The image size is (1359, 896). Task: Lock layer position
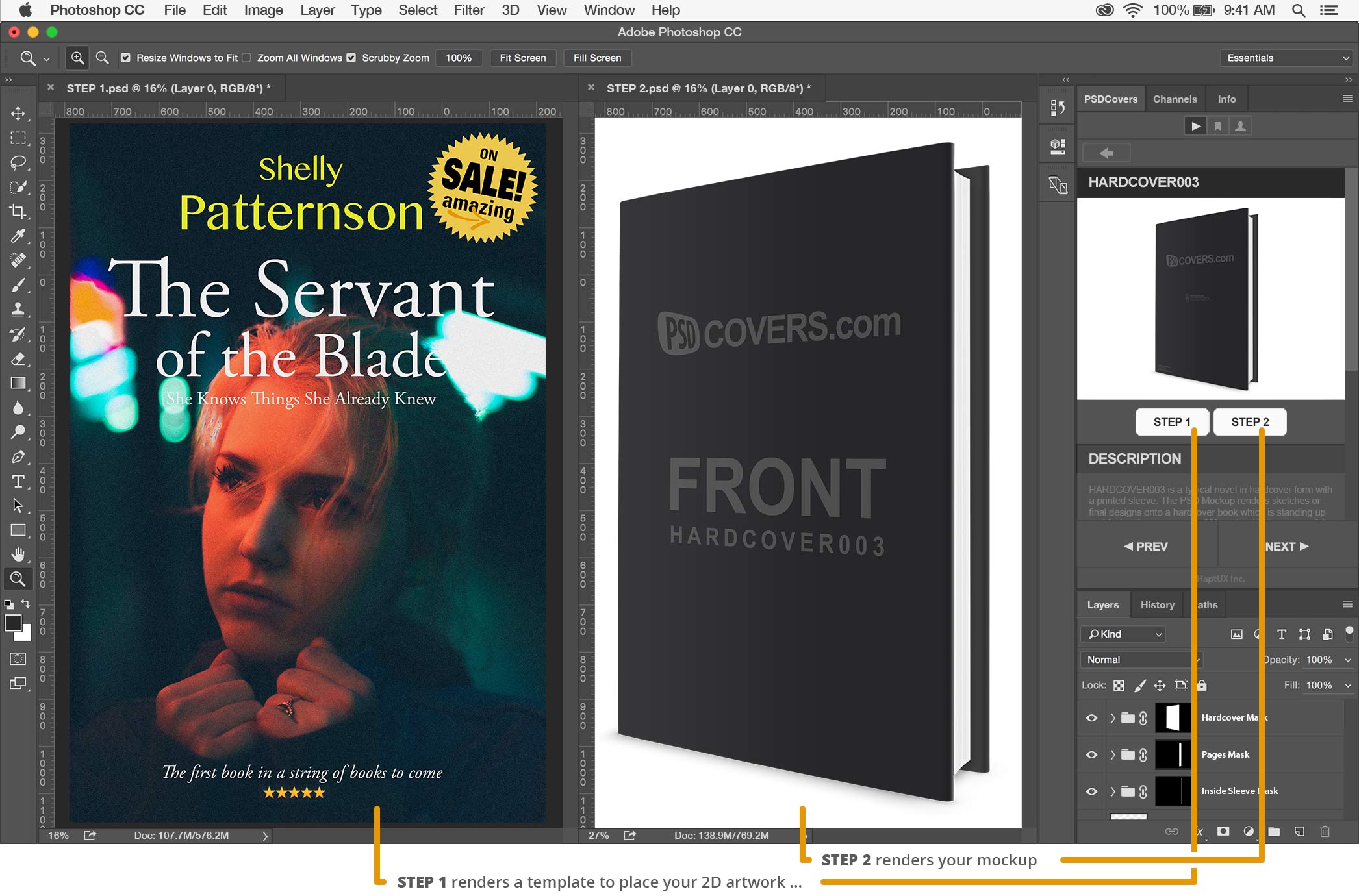[x=1160, y=685]
